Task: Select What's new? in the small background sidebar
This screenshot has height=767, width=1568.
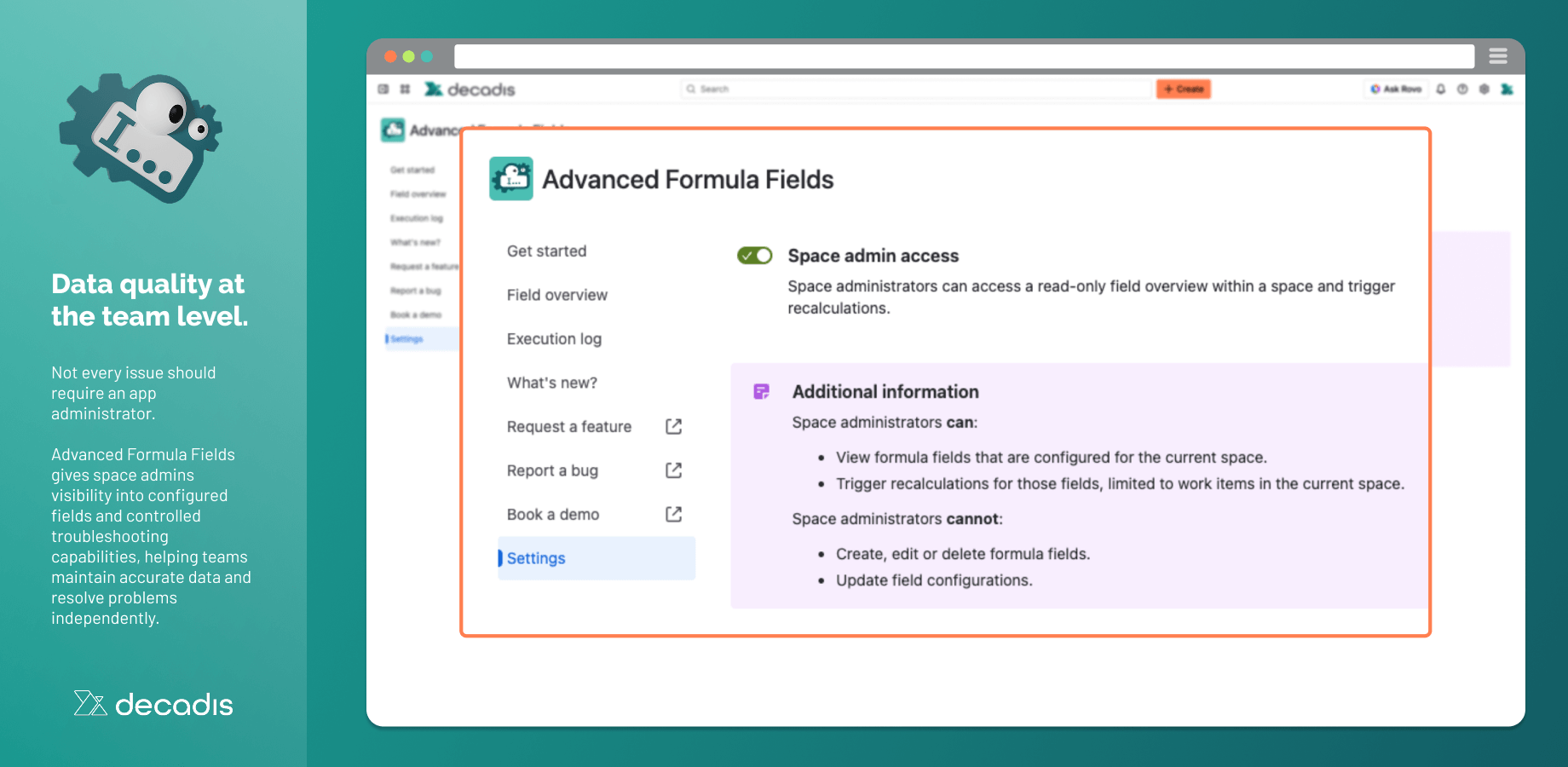Action: click(415, 243)
